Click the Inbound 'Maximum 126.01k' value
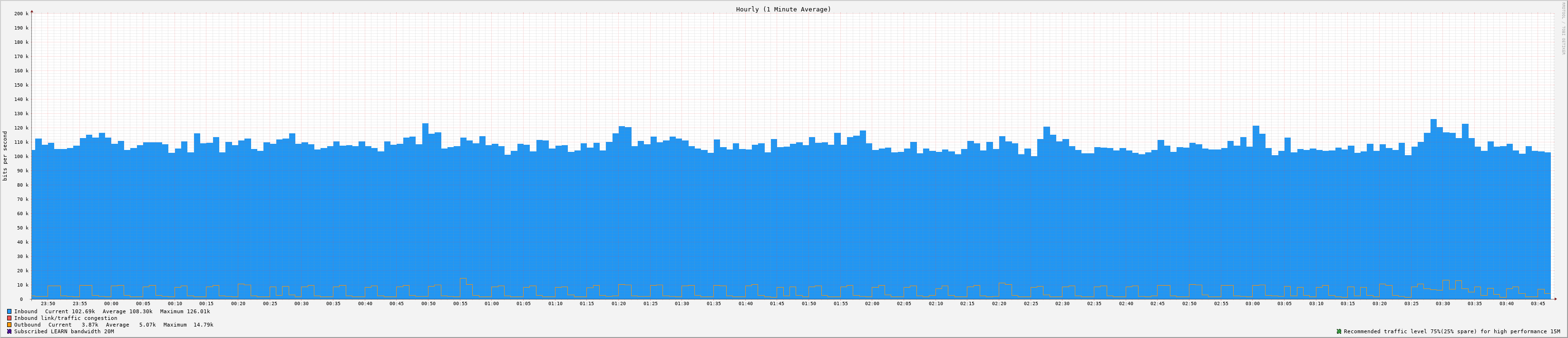The image size is (1568, 338). 185,311
